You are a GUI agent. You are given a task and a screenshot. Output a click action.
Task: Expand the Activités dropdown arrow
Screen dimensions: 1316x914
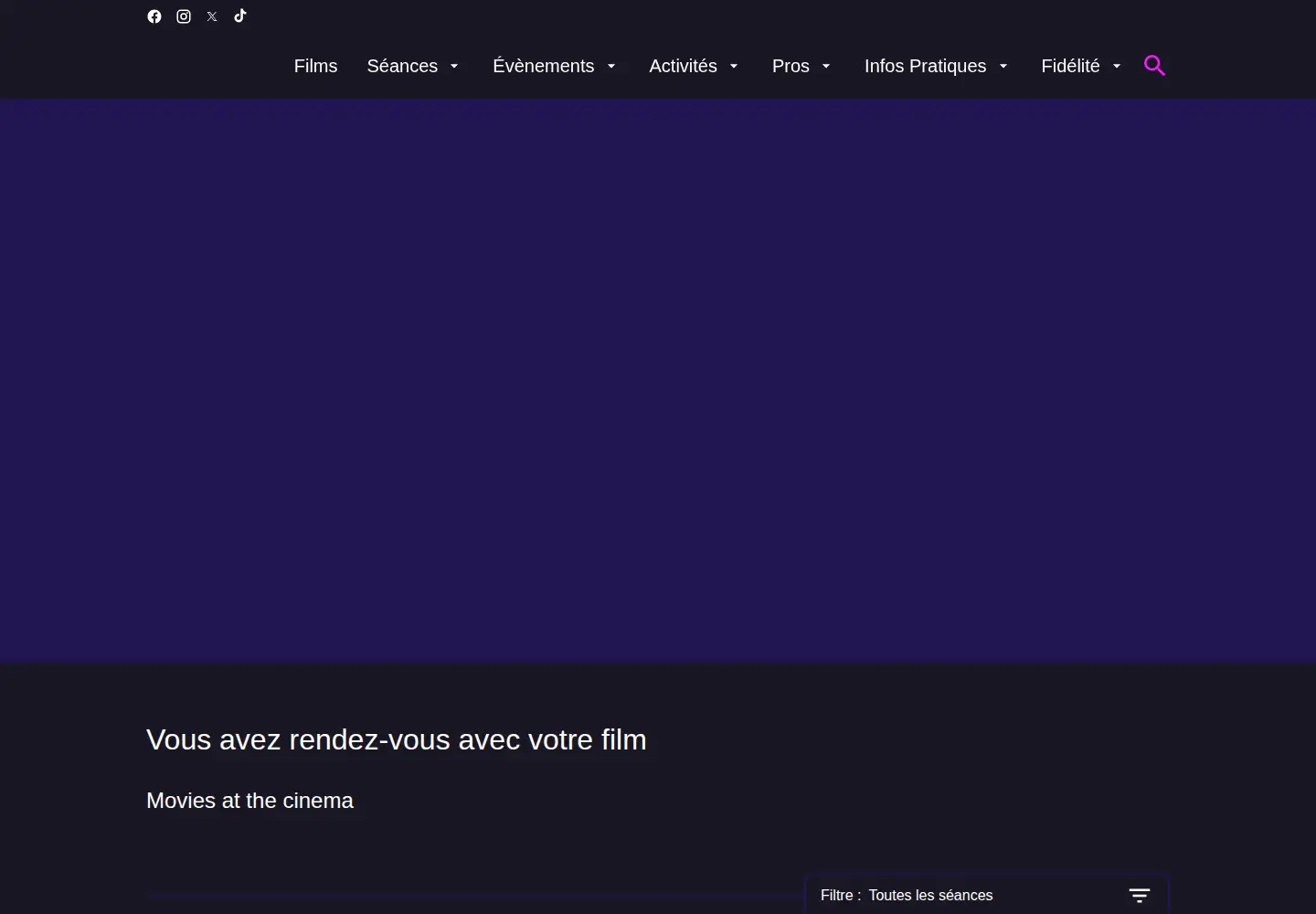(x=734, y=67)
